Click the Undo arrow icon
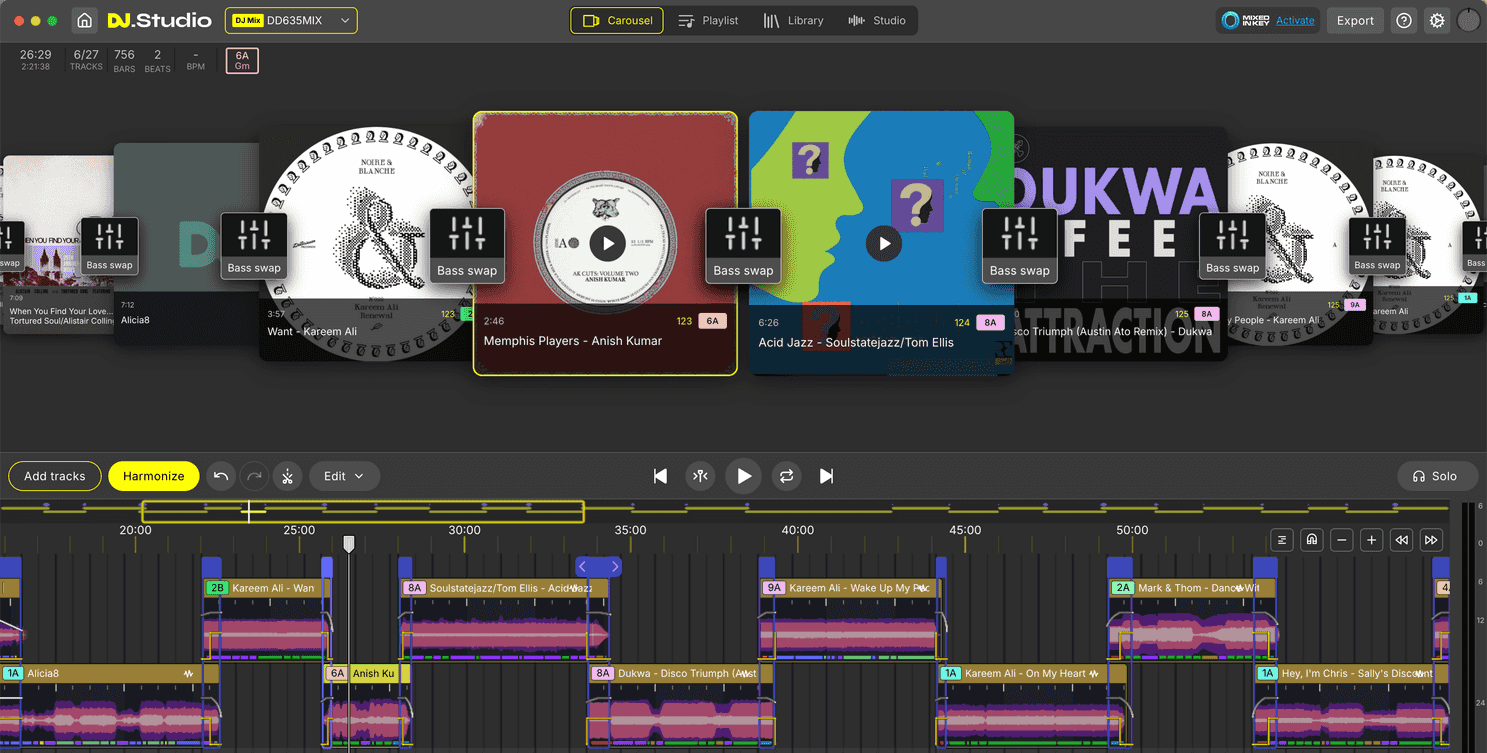 (221, 476)
